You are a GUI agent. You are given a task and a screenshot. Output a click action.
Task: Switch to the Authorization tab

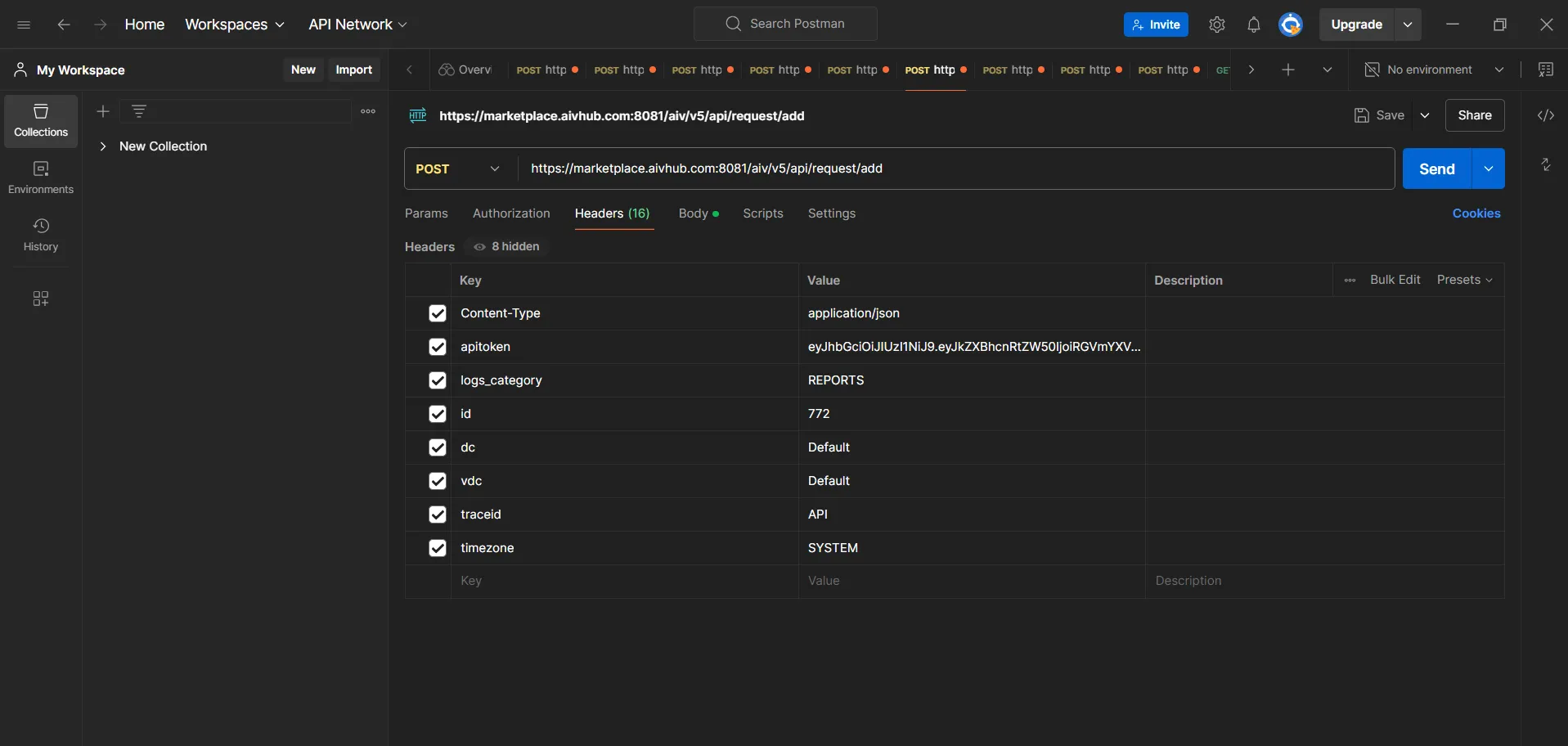click(x=511, y=213)
